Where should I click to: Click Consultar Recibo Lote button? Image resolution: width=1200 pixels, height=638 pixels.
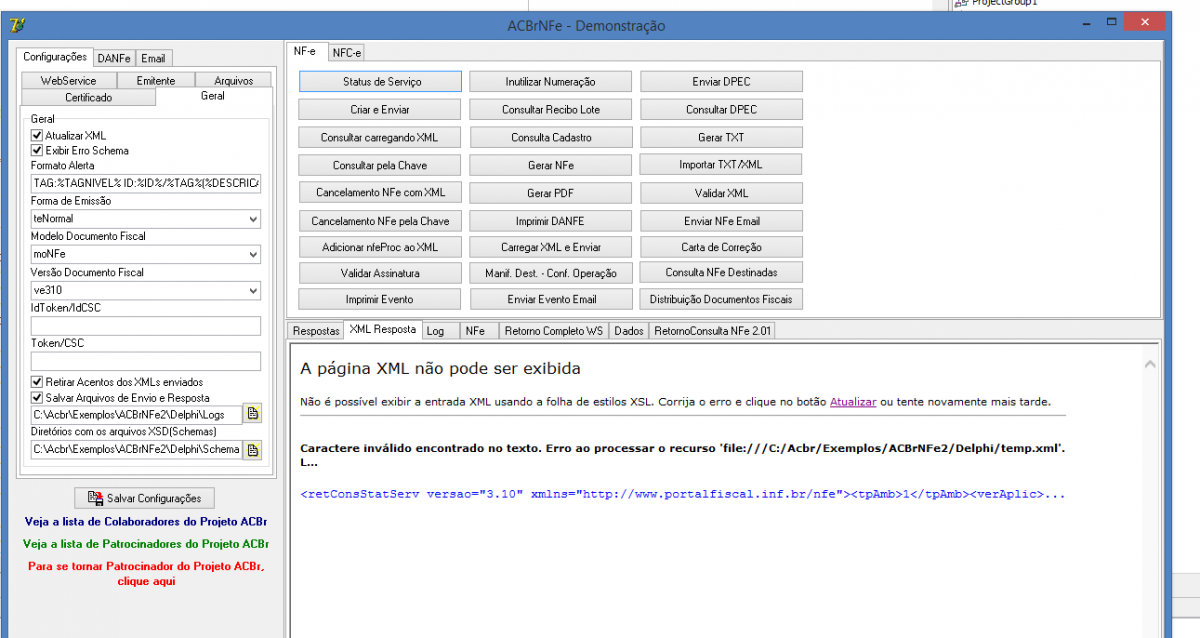pyautogui.click(x=551, y=109)
